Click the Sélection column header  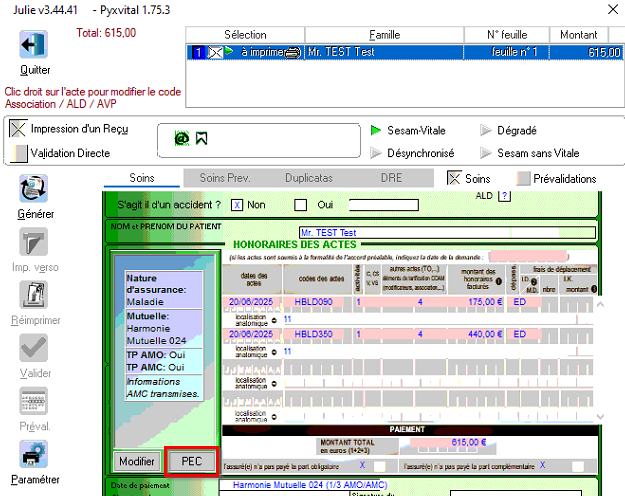pyautogui.click(x=245, y=35)
